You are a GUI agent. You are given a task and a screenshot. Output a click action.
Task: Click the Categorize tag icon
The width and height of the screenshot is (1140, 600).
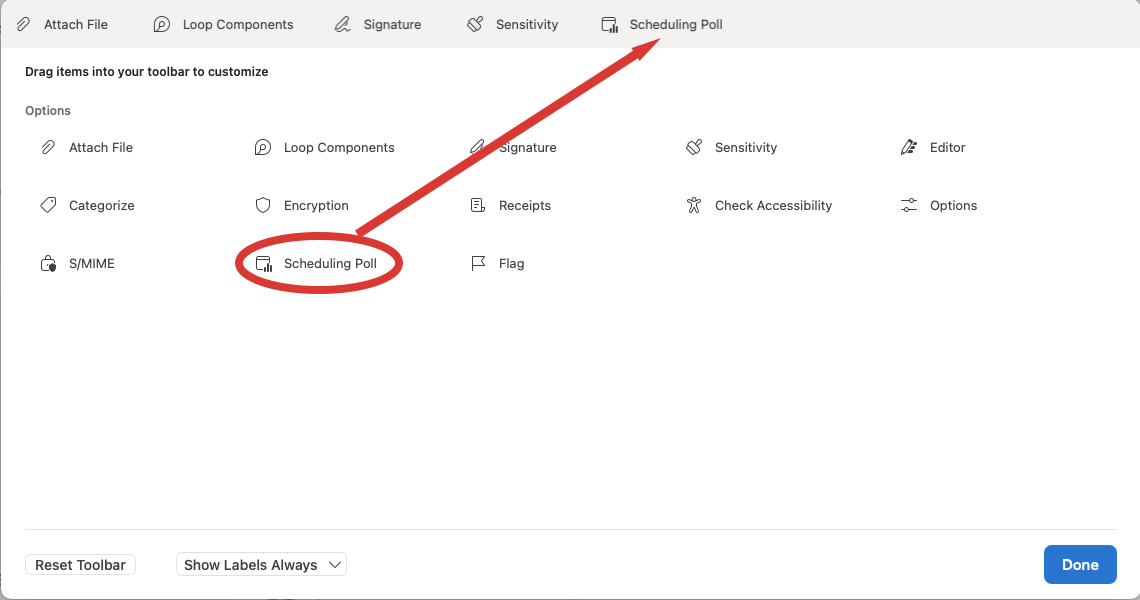coord(48,206)
